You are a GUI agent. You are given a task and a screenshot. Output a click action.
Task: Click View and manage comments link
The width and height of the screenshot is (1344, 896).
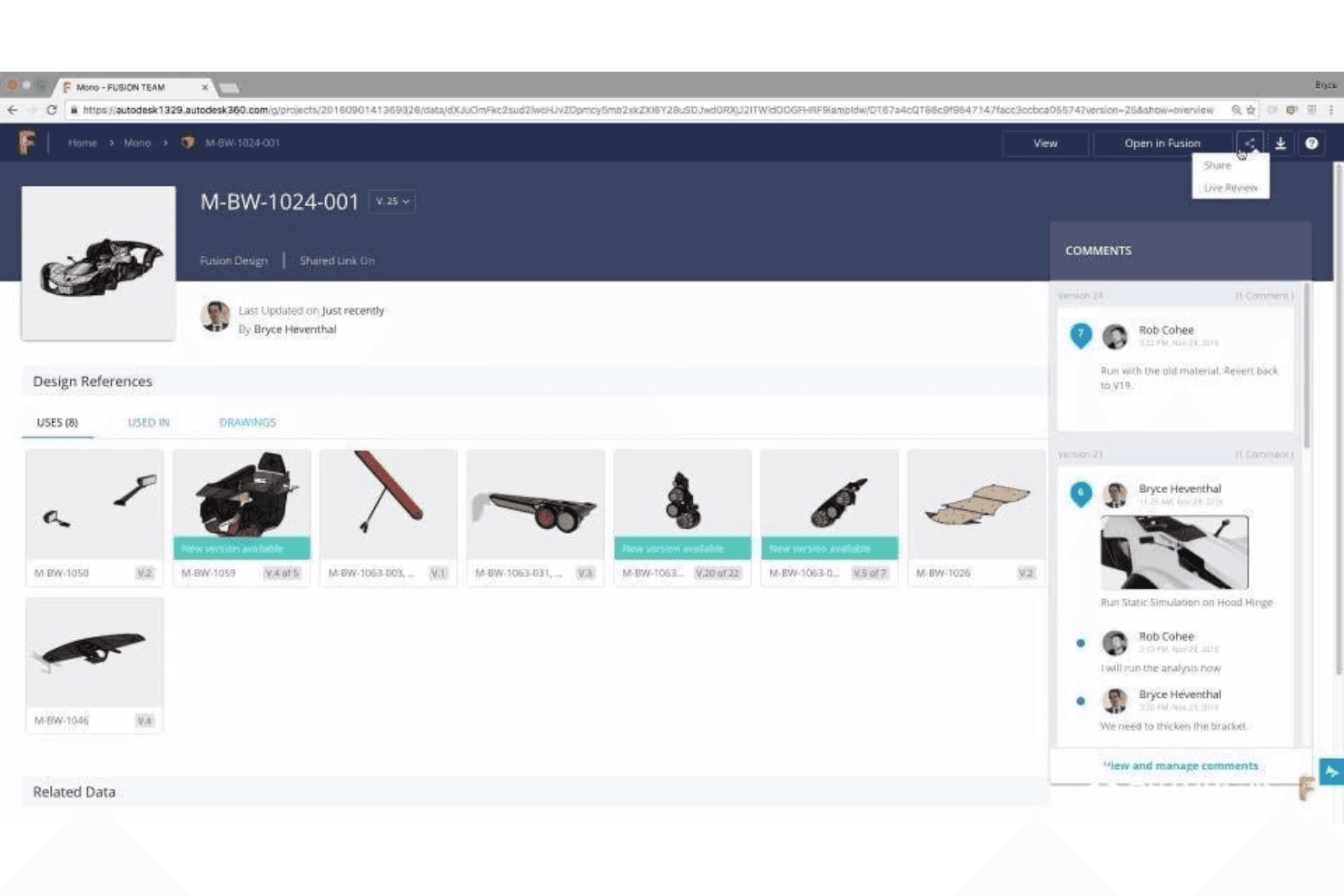(x=1181, y=766)
